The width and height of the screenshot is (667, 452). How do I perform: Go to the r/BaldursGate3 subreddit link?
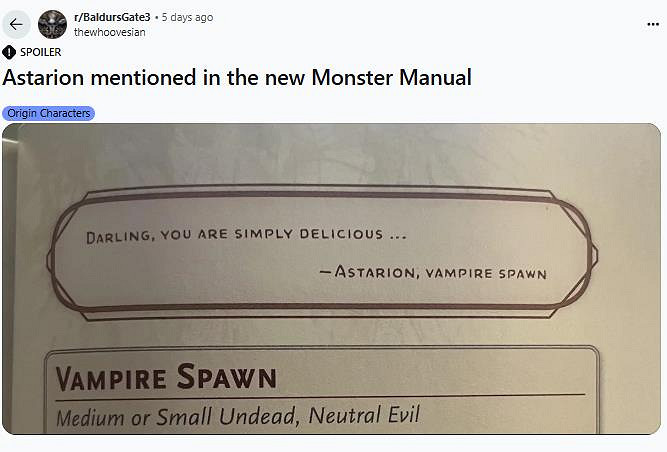112,17
